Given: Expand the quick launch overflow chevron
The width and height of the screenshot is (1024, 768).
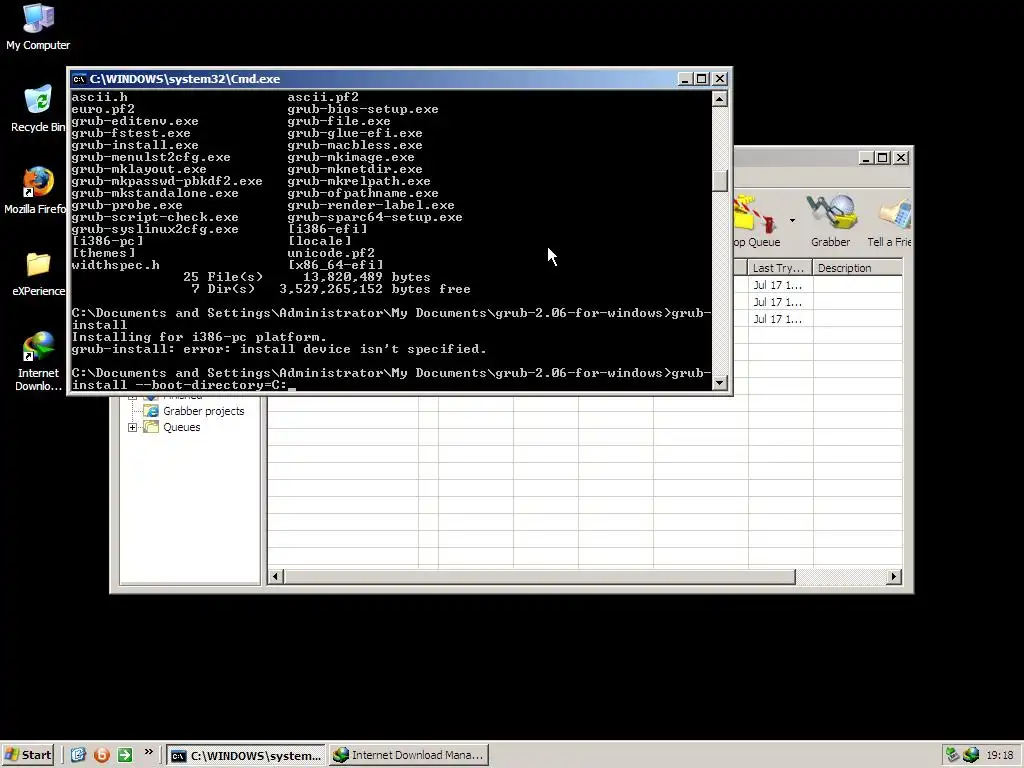Looking at the screenshot, I should 149,752.
